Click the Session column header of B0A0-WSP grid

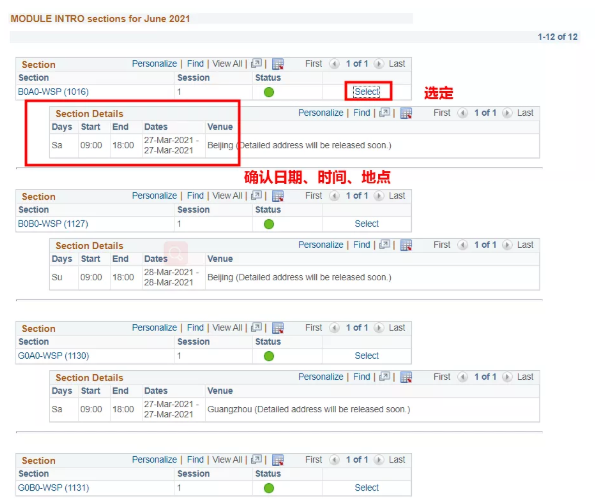coord(194,78)
